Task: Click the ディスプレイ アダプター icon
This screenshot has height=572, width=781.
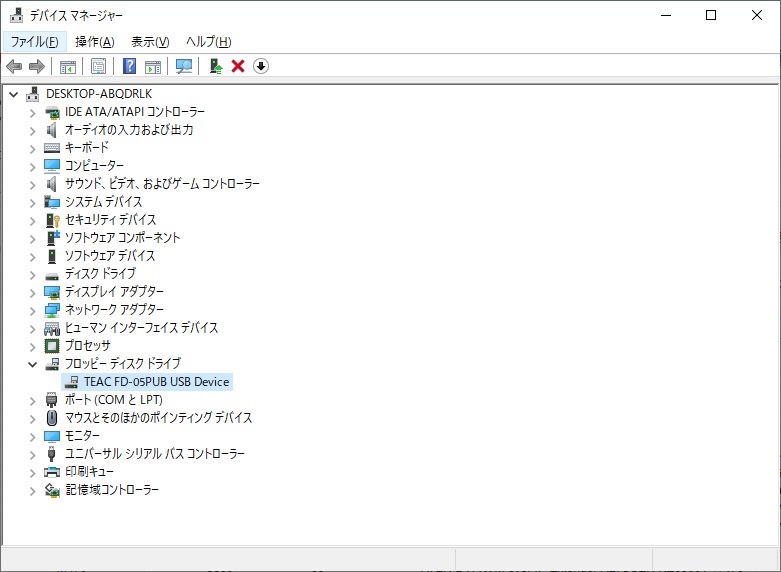Action: tap(52, 292)
